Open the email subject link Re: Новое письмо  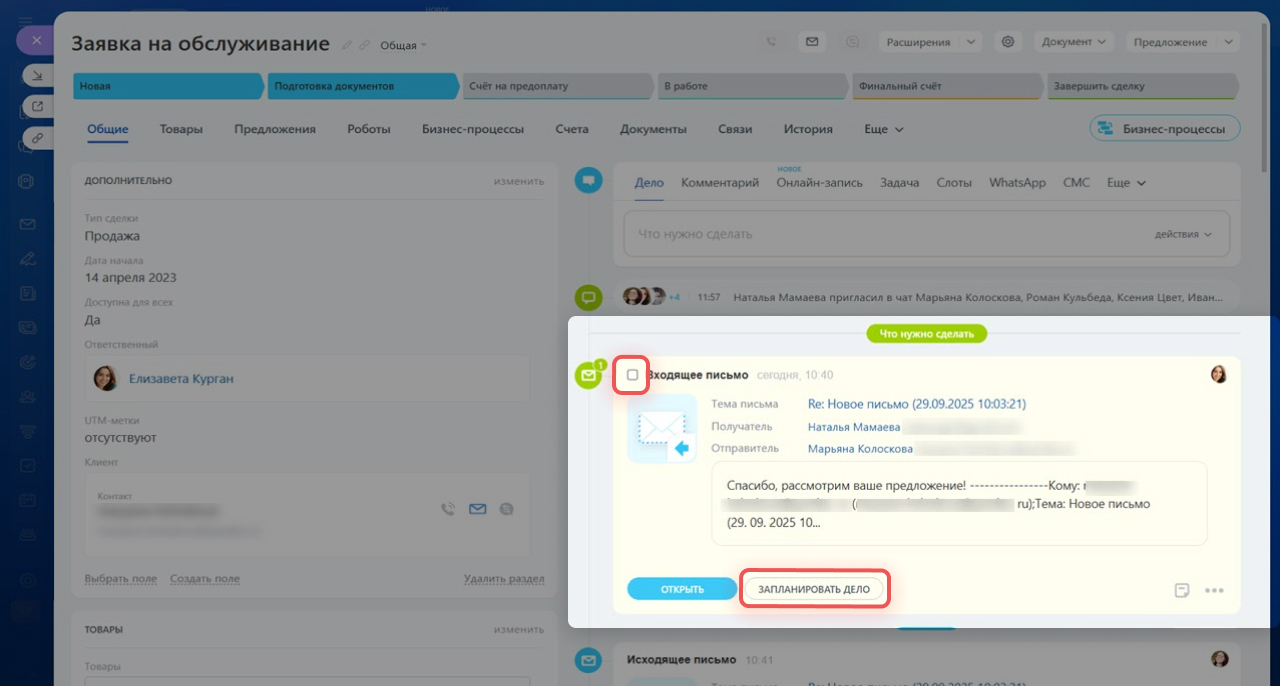916,404
